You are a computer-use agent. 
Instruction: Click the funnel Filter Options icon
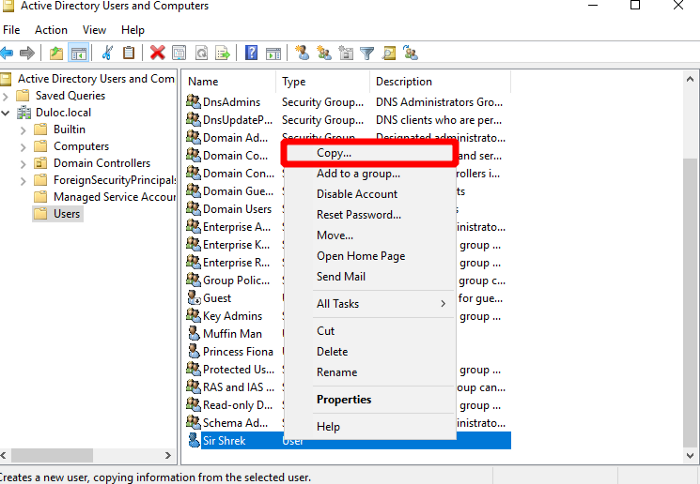coord(367,53)
